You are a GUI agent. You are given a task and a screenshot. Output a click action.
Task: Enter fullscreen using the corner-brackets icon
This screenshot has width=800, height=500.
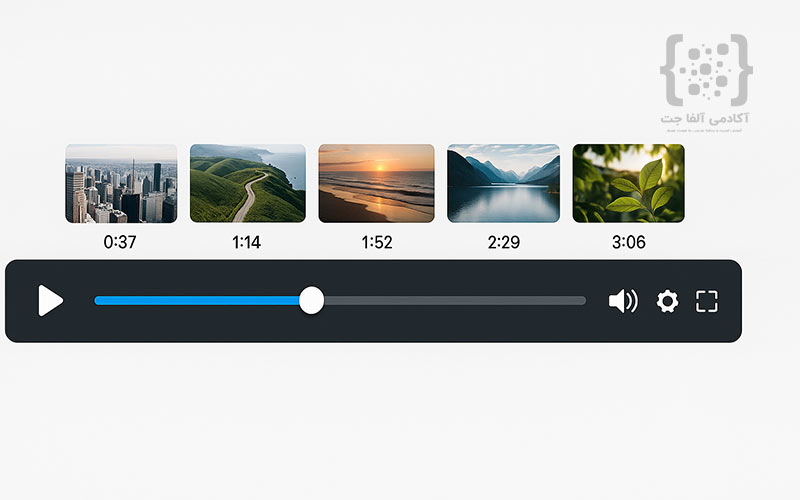coord(707,301)
